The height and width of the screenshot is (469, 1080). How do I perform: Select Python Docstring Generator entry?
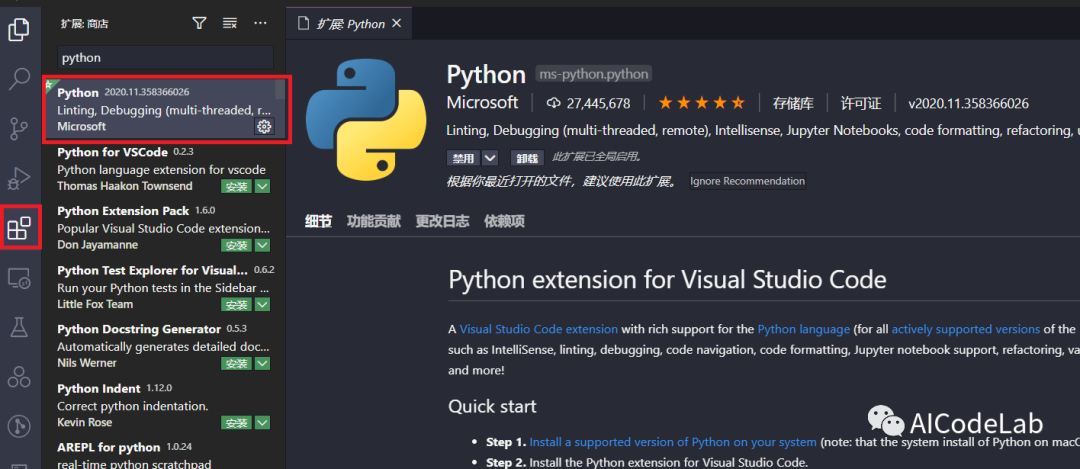[x=163, y=346]
